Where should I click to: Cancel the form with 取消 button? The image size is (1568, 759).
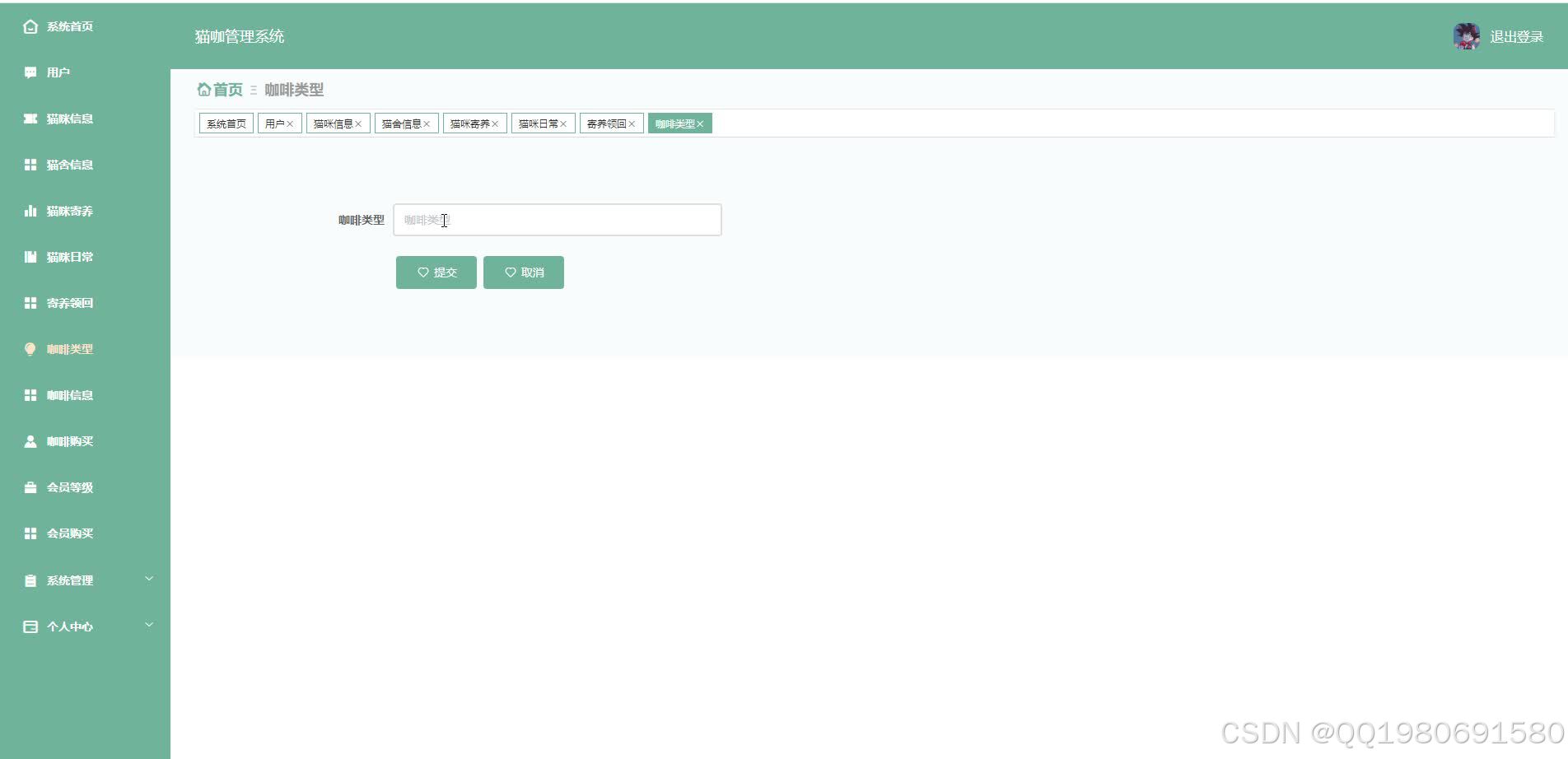(524, 272)
